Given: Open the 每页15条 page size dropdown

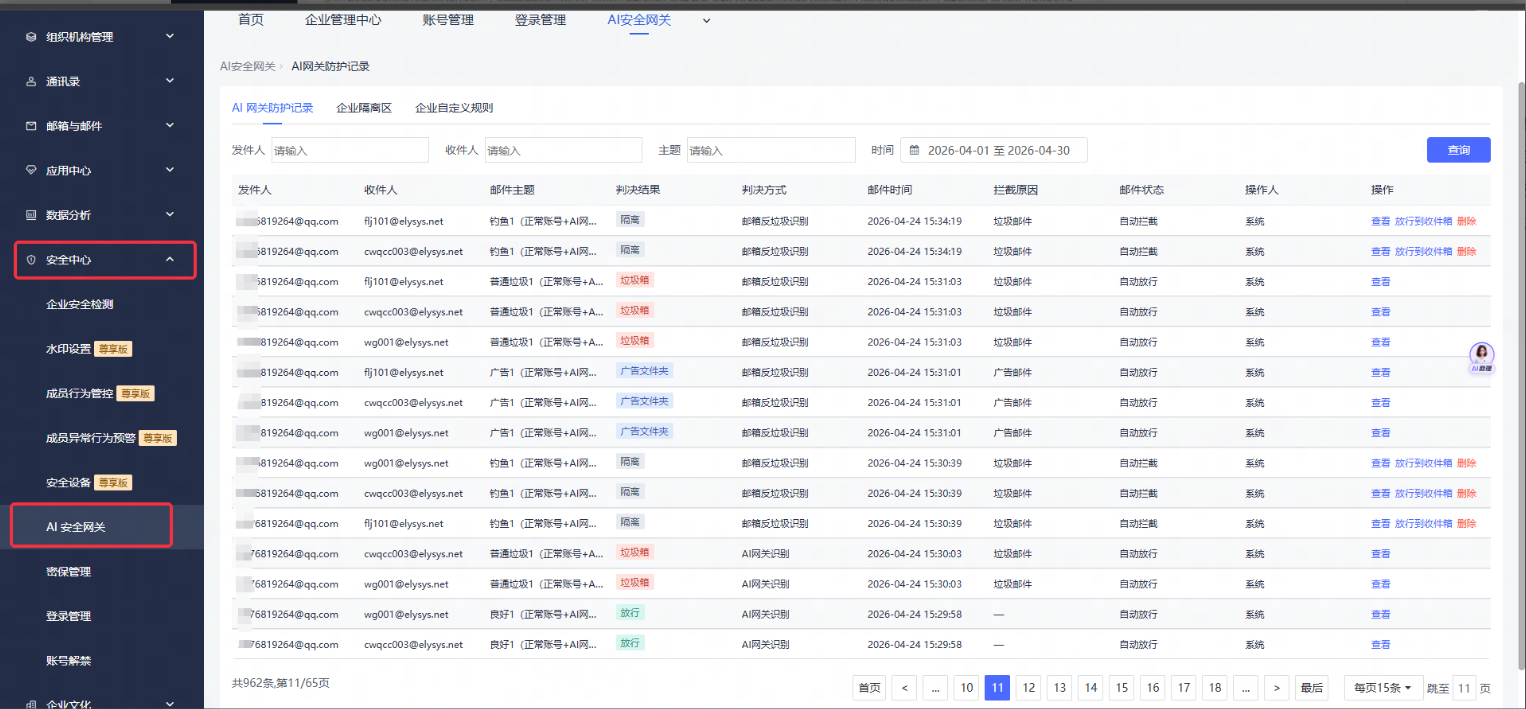Looking at the screenshot, I should coord(1383,687).
